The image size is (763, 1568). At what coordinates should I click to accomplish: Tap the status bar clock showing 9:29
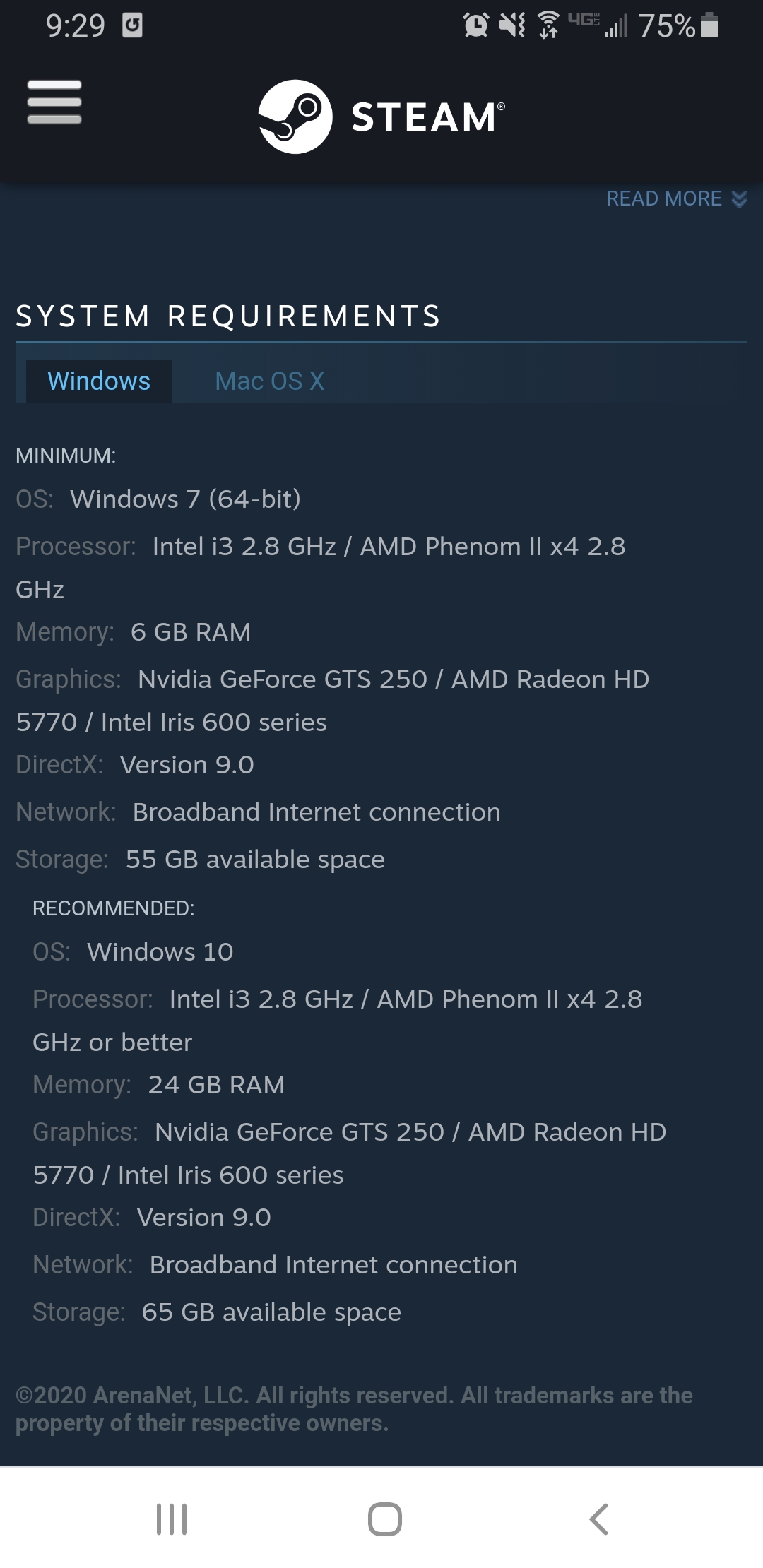click(78, 25)
